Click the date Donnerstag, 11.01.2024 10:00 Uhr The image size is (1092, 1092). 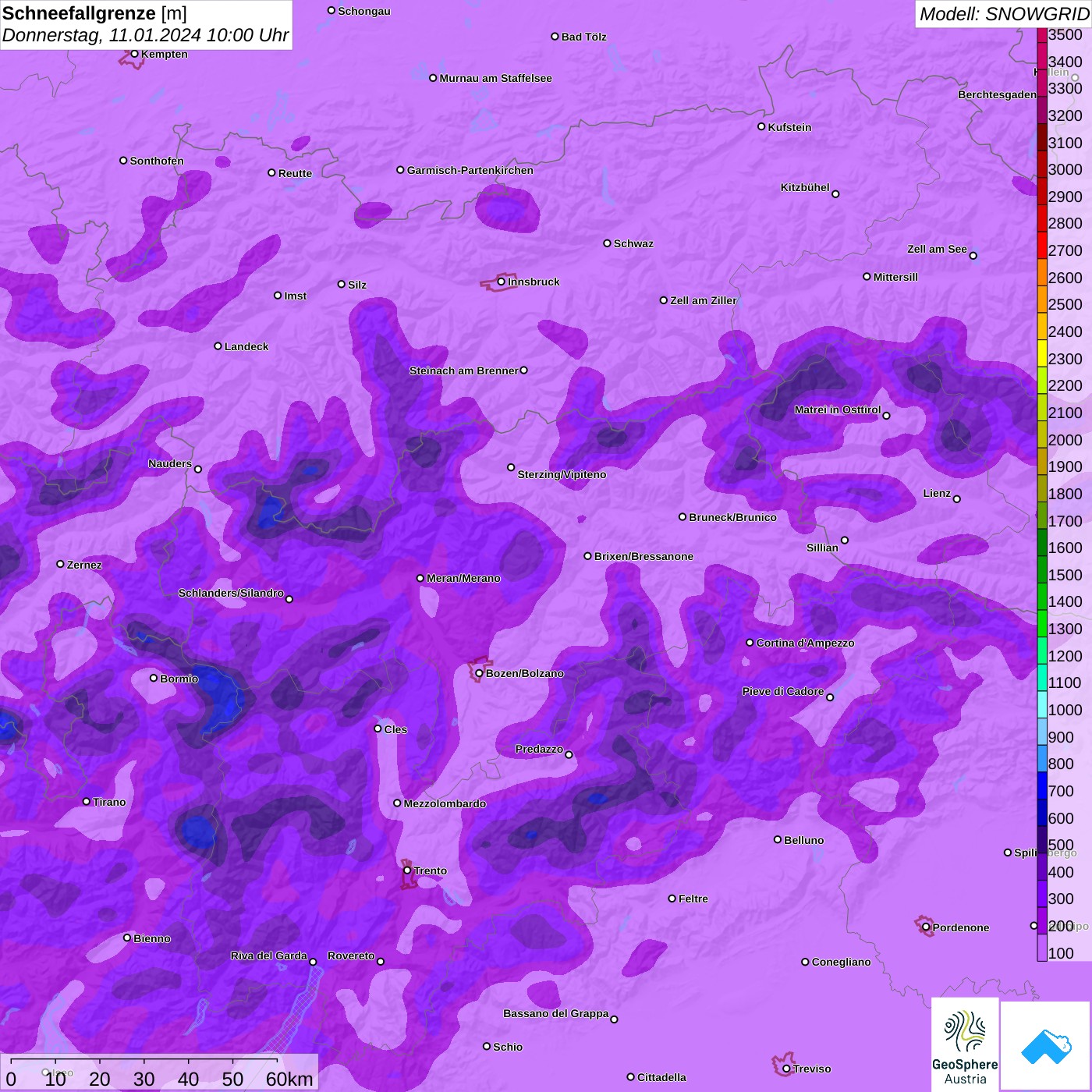tap(145, 35)
